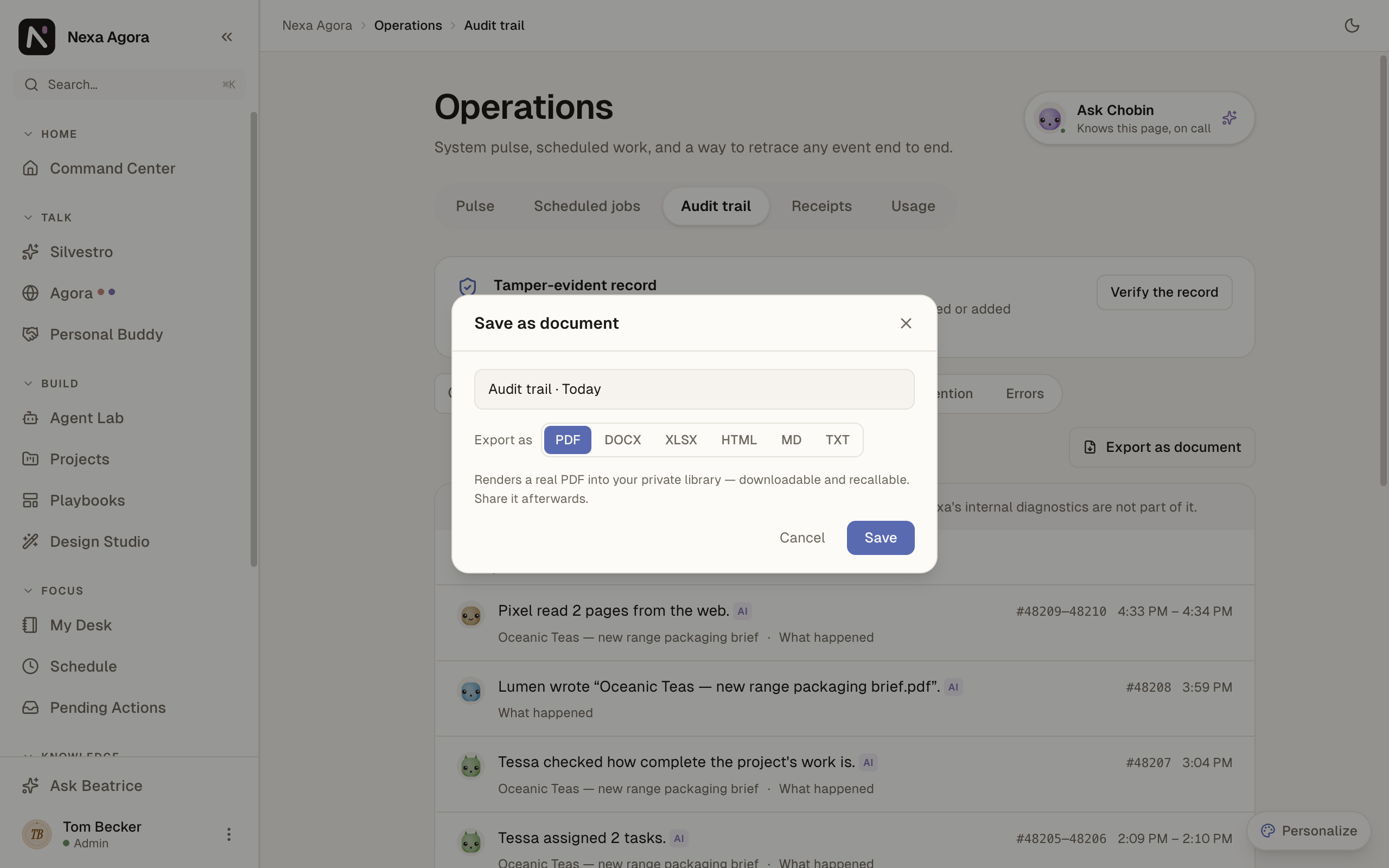Open Pending Actions inbox icon
The image size is (1389, 868).
click(30, 707)
